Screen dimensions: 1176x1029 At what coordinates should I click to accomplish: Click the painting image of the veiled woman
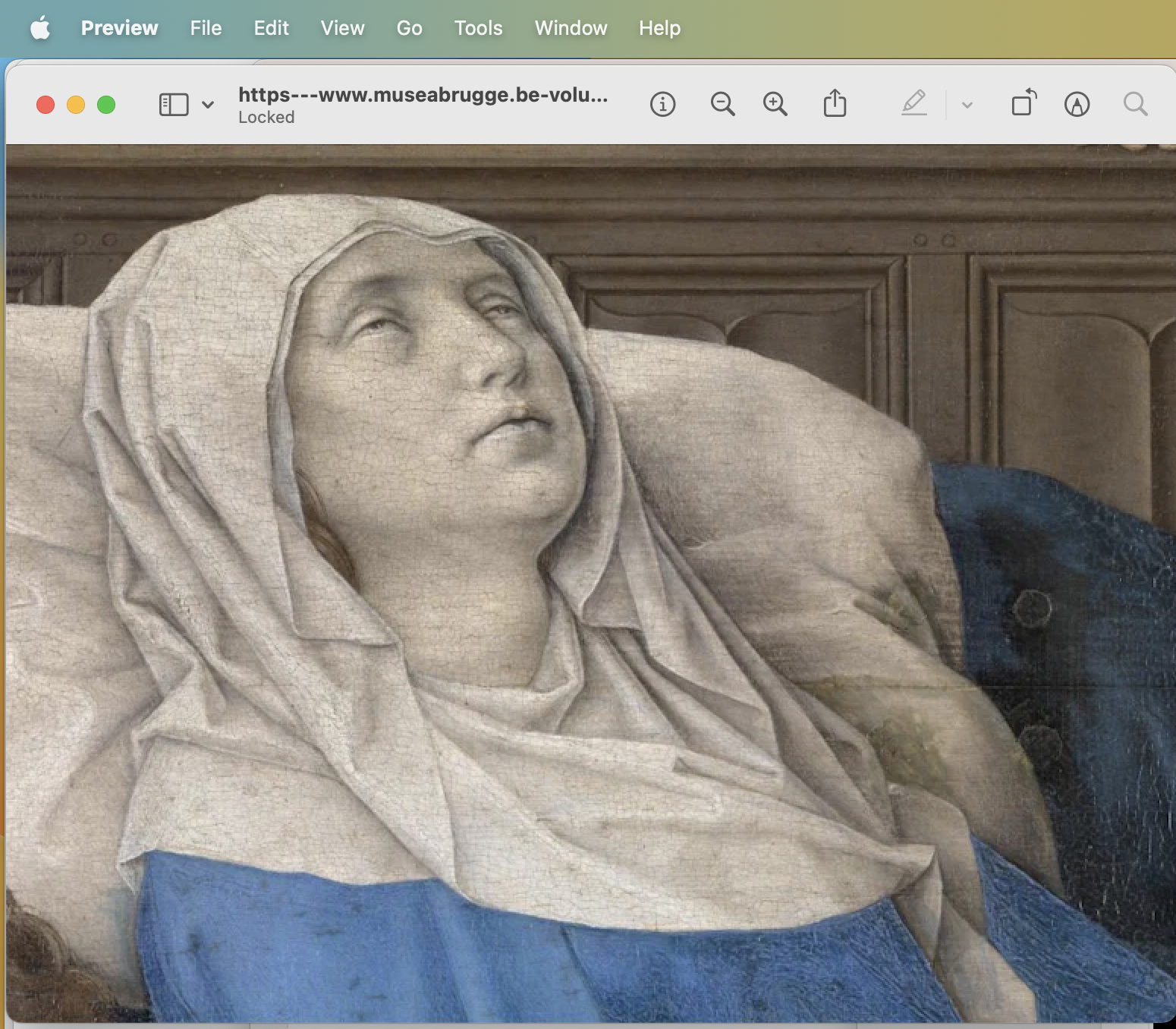590,583
